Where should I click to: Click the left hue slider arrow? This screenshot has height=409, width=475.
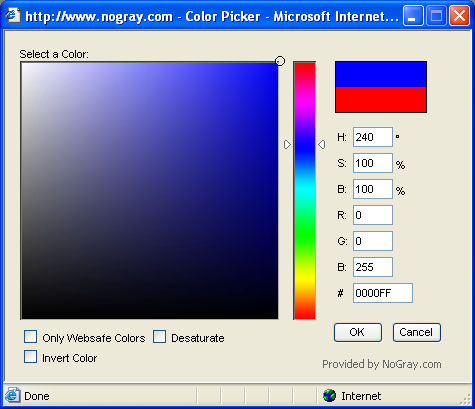(287, 145)
